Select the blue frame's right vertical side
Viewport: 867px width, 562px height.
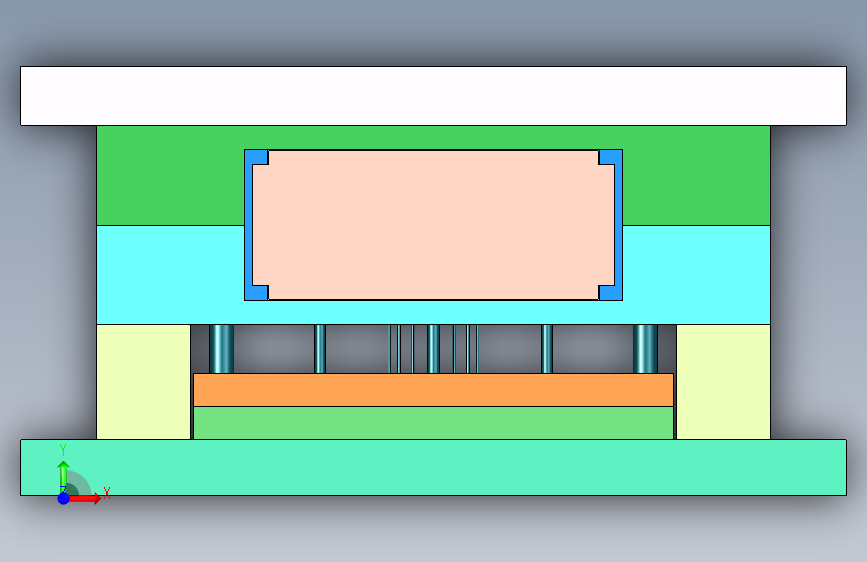pyautogui.click(x=618, y=225)
